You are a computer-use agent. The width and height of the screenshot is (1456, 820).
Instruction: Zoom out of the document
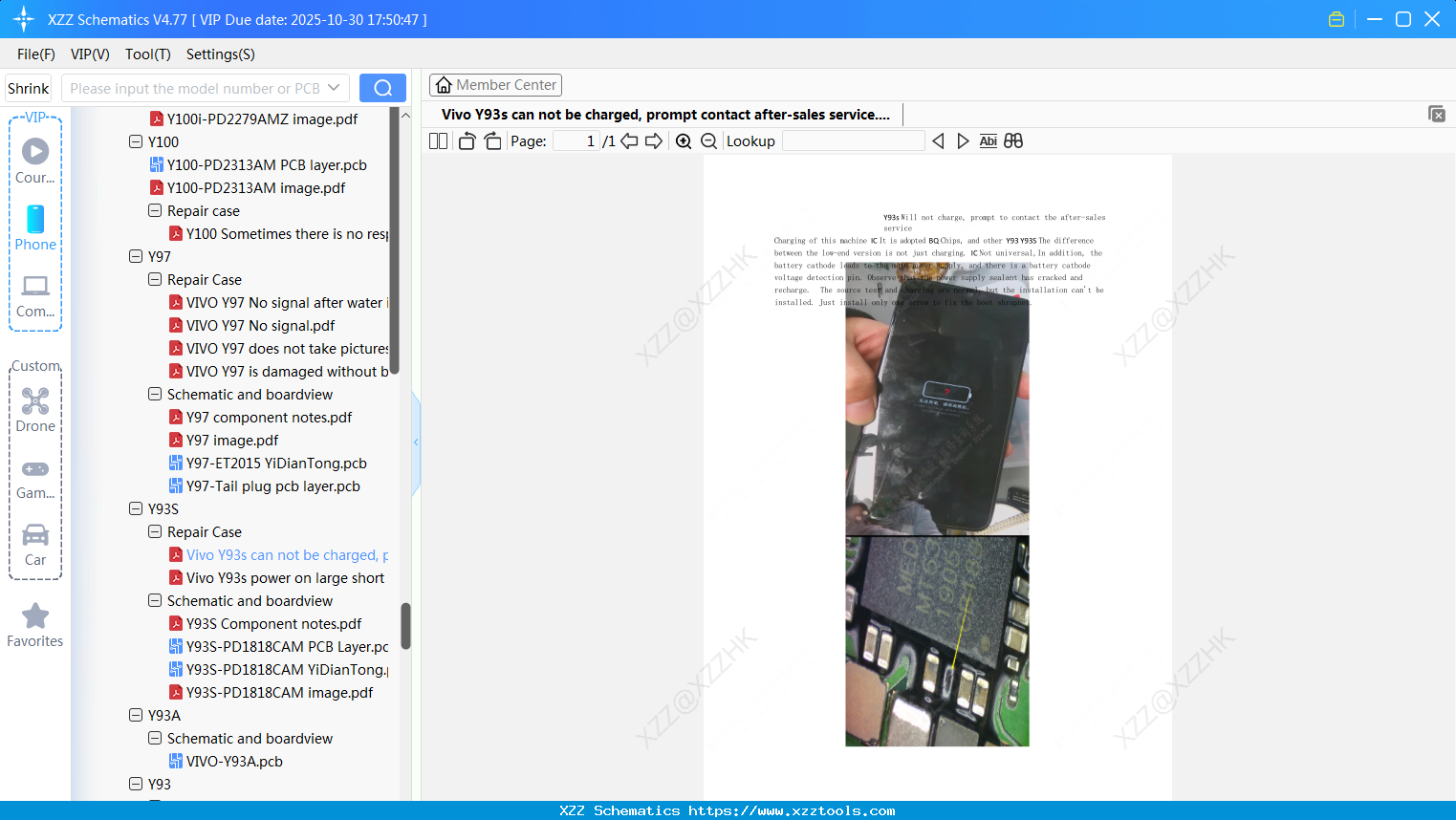[708, 140]
